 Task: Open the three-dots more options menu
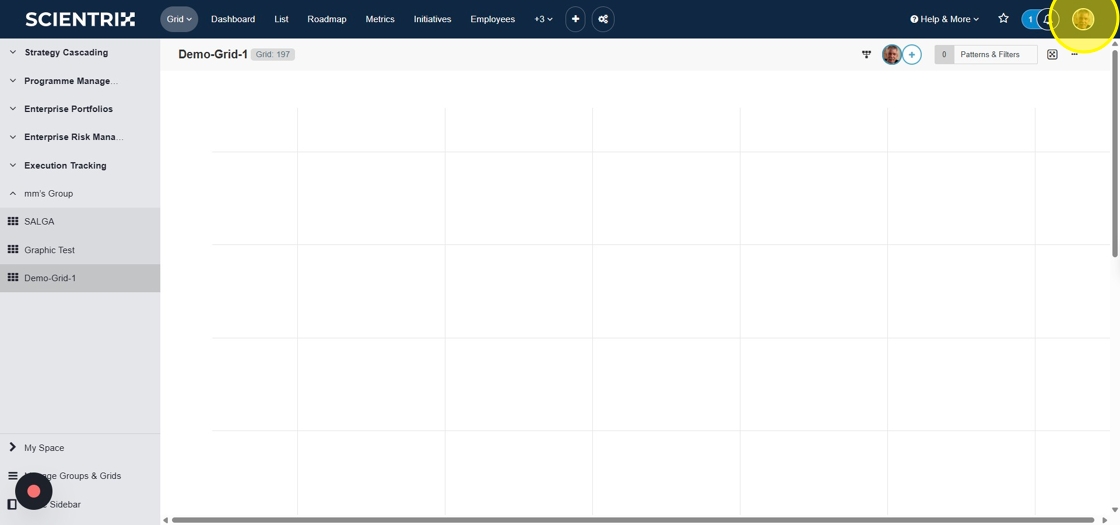1075,55
